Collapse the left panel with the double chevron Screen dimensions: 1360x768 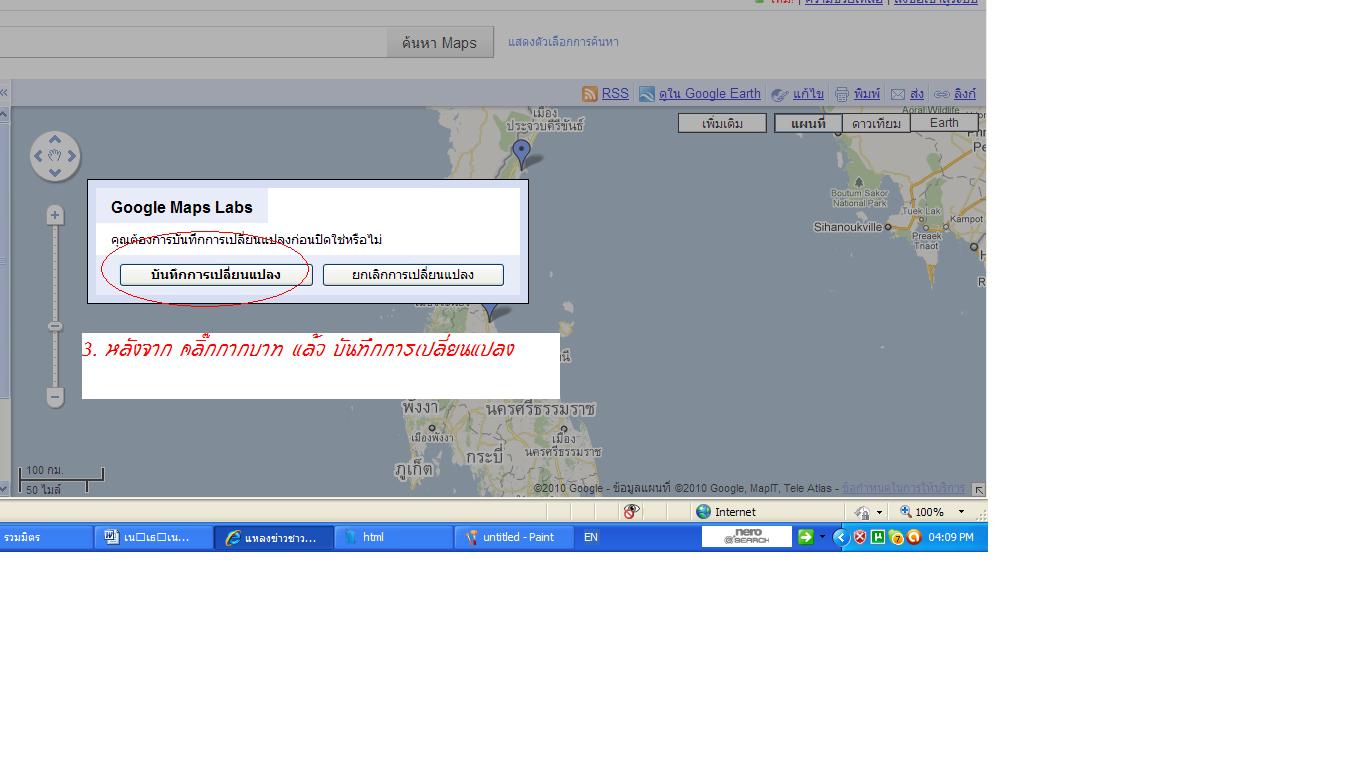click(4, 93)
